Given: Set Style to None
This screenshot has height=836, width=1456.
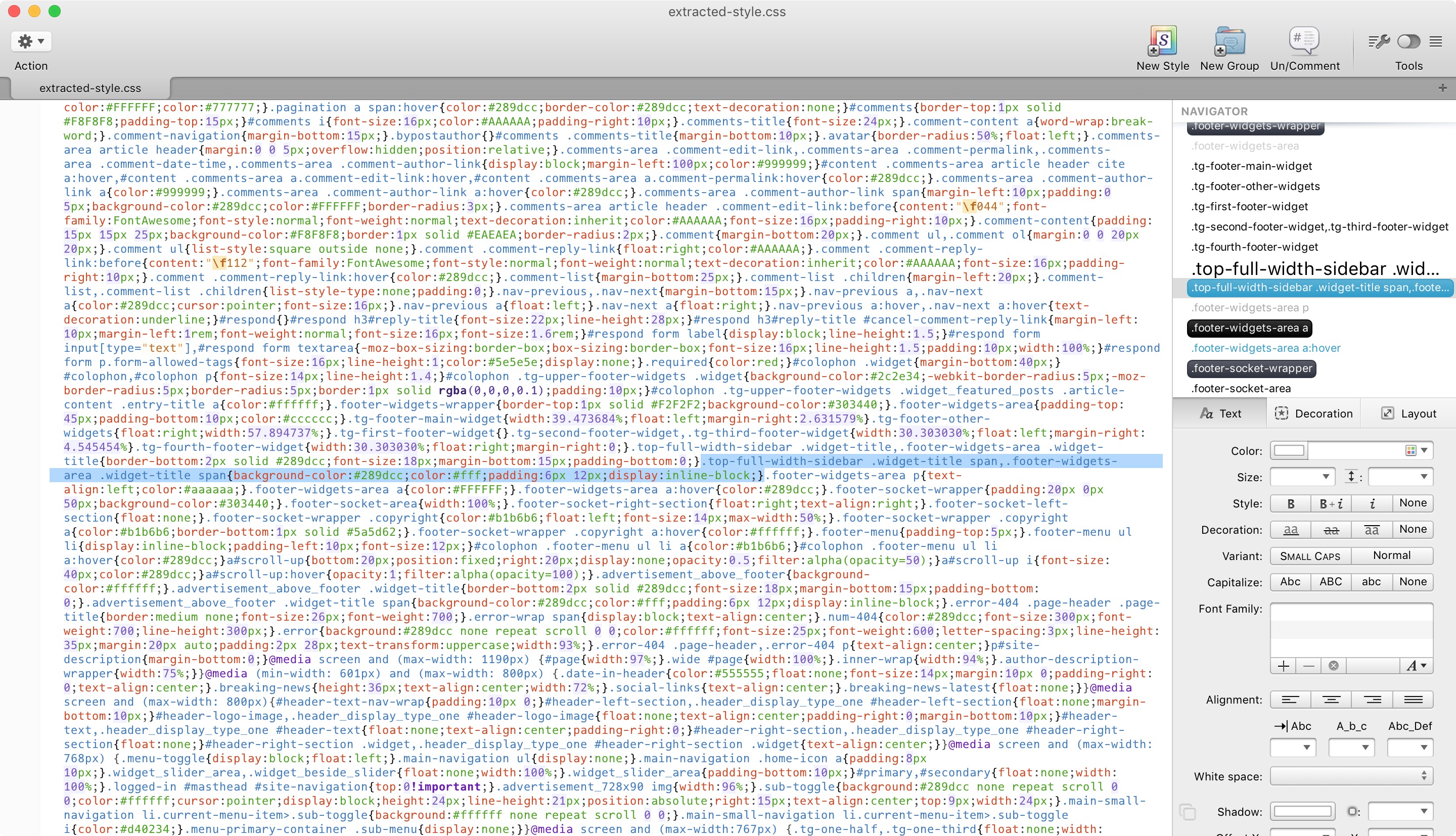Looking at the screenshot, I should (1413, 503).
